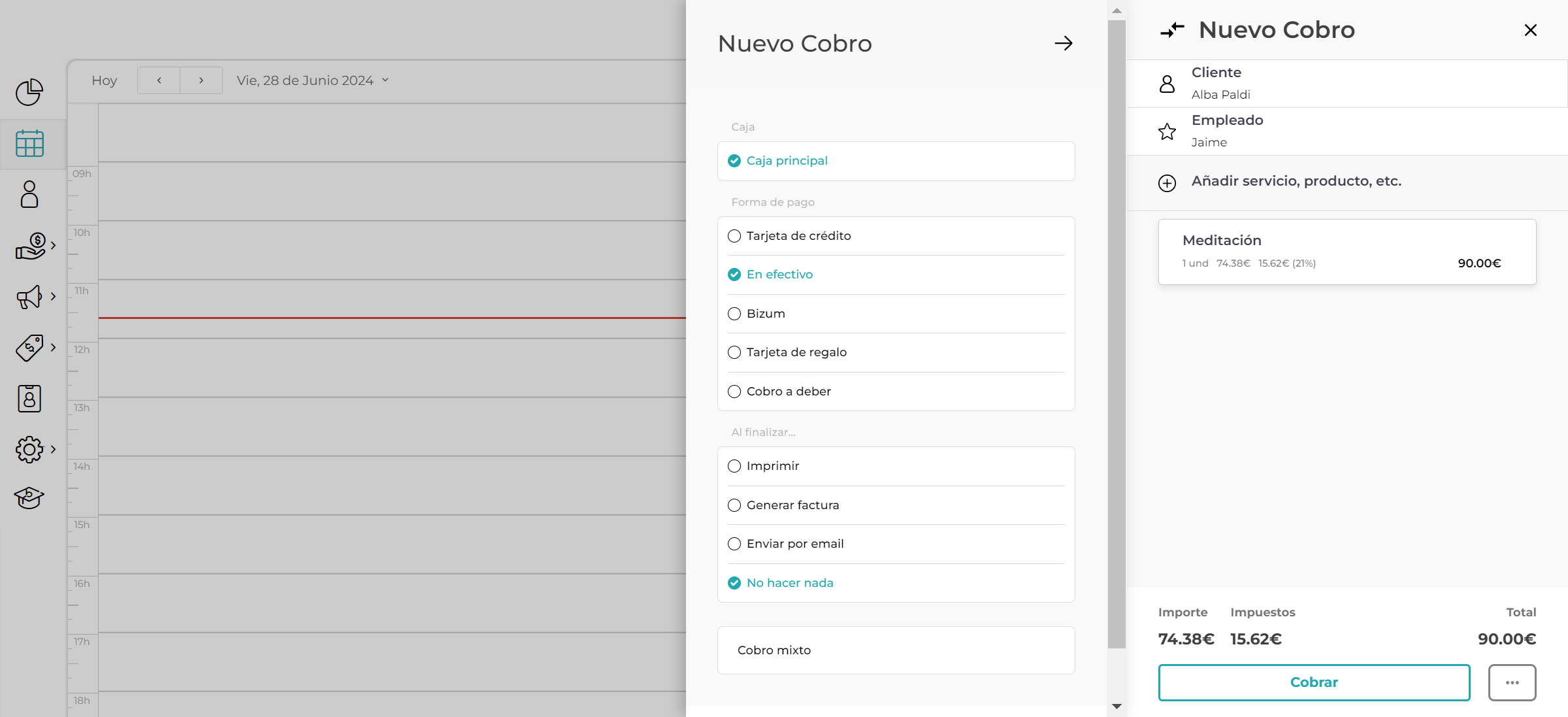The height and width of the screenshot is (717, 1568).
Task: Select Caja principal cash register
Action: tap(896, 161)
